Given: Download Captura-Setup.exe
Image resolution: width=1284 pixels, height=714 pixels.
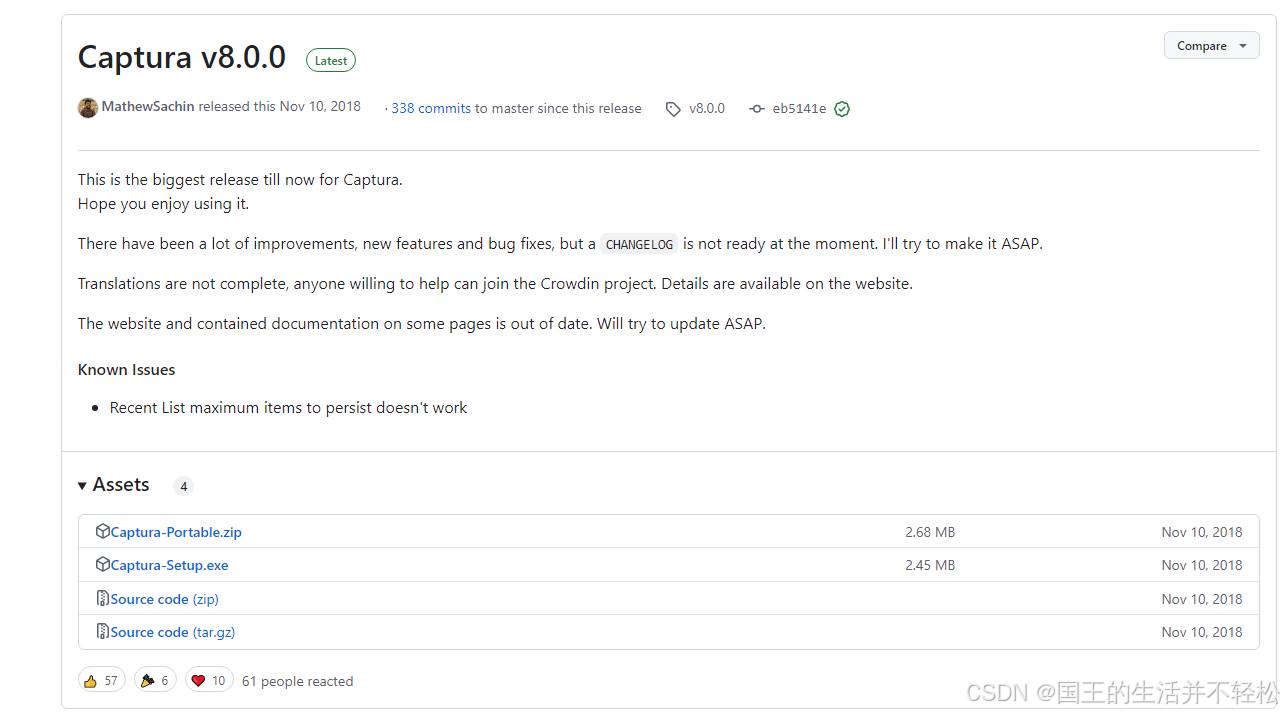Looking at the screenshot, I should pos(169,565).
